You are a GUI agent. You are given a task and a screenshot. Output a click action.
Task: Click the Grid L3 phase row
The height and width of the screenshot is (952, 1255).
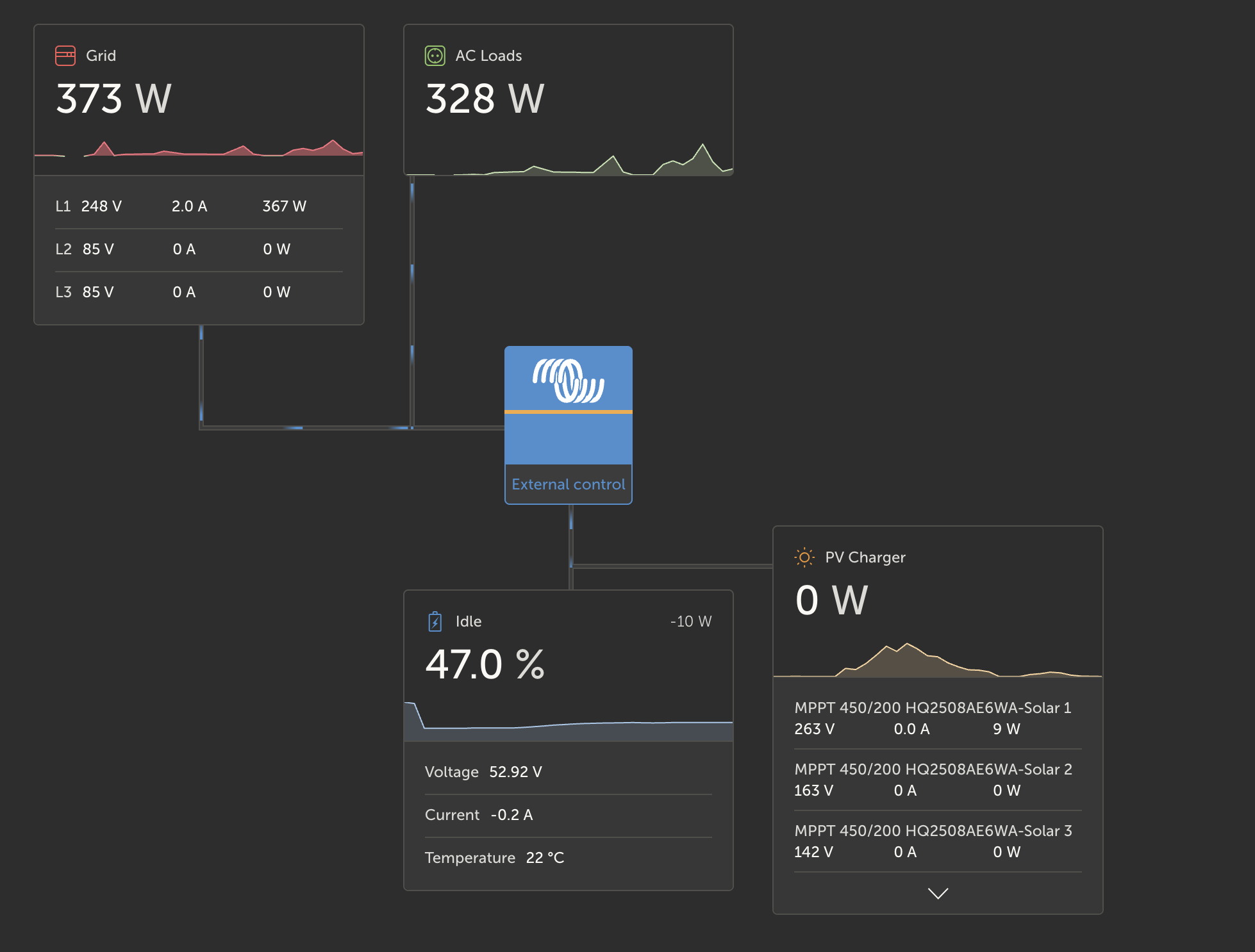(199, 292)
